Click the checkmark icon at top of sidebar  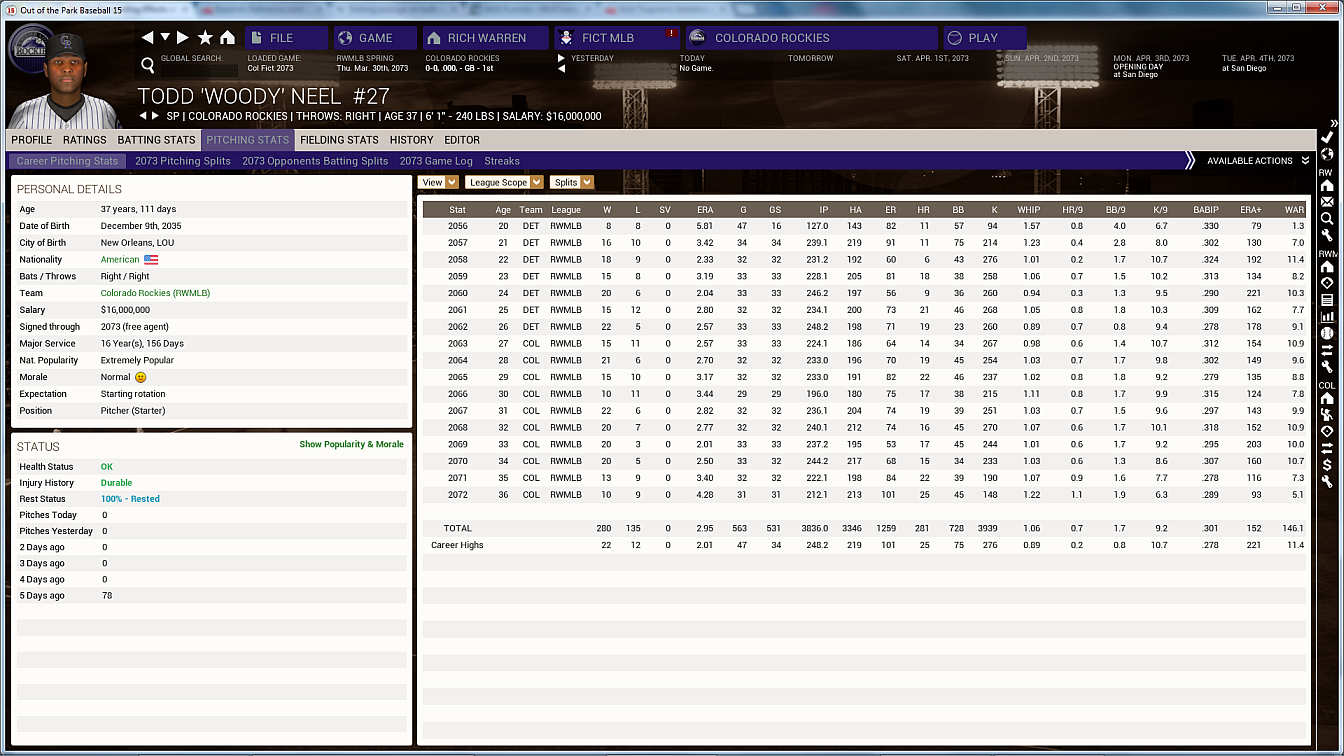point(1327,137)
